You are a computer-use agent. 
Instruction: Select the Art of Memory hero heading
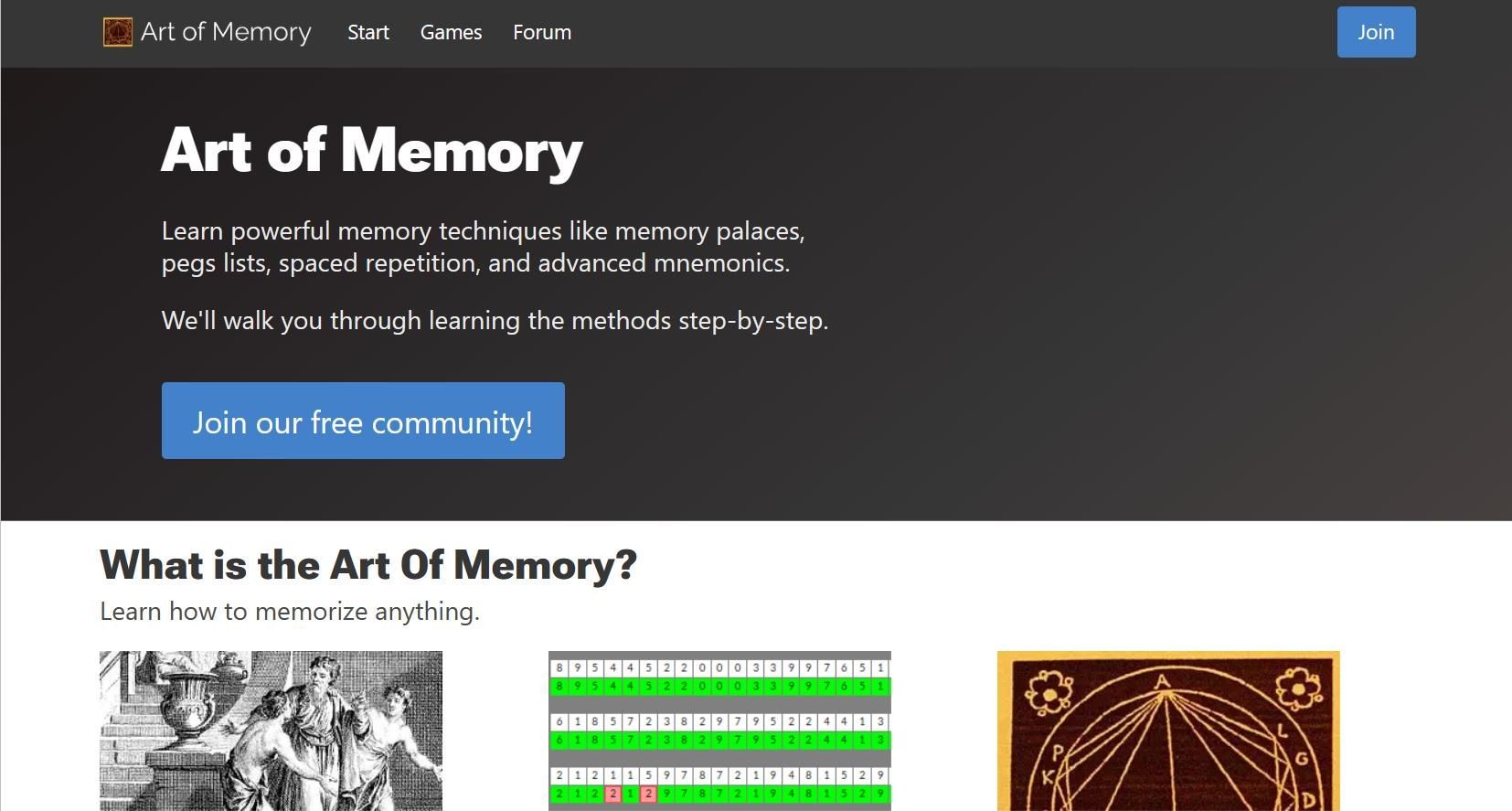(372, 150)
